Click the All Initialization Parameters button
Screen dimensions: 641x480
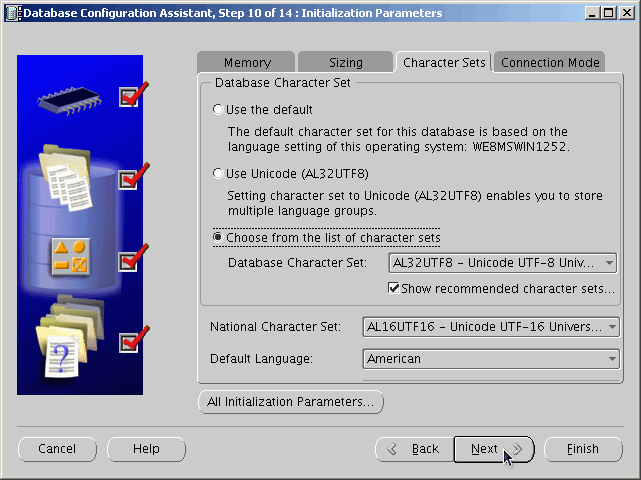pos(291,402)
